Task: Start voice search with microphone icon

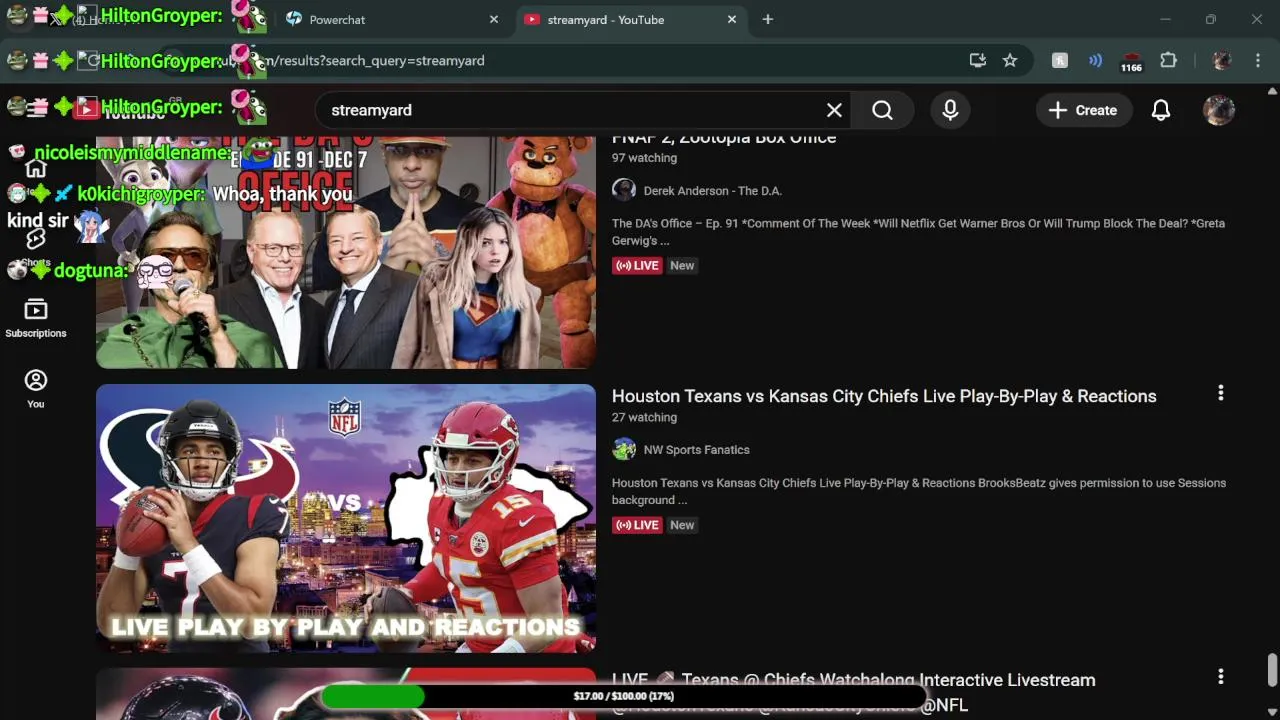Action: [950, 110]
